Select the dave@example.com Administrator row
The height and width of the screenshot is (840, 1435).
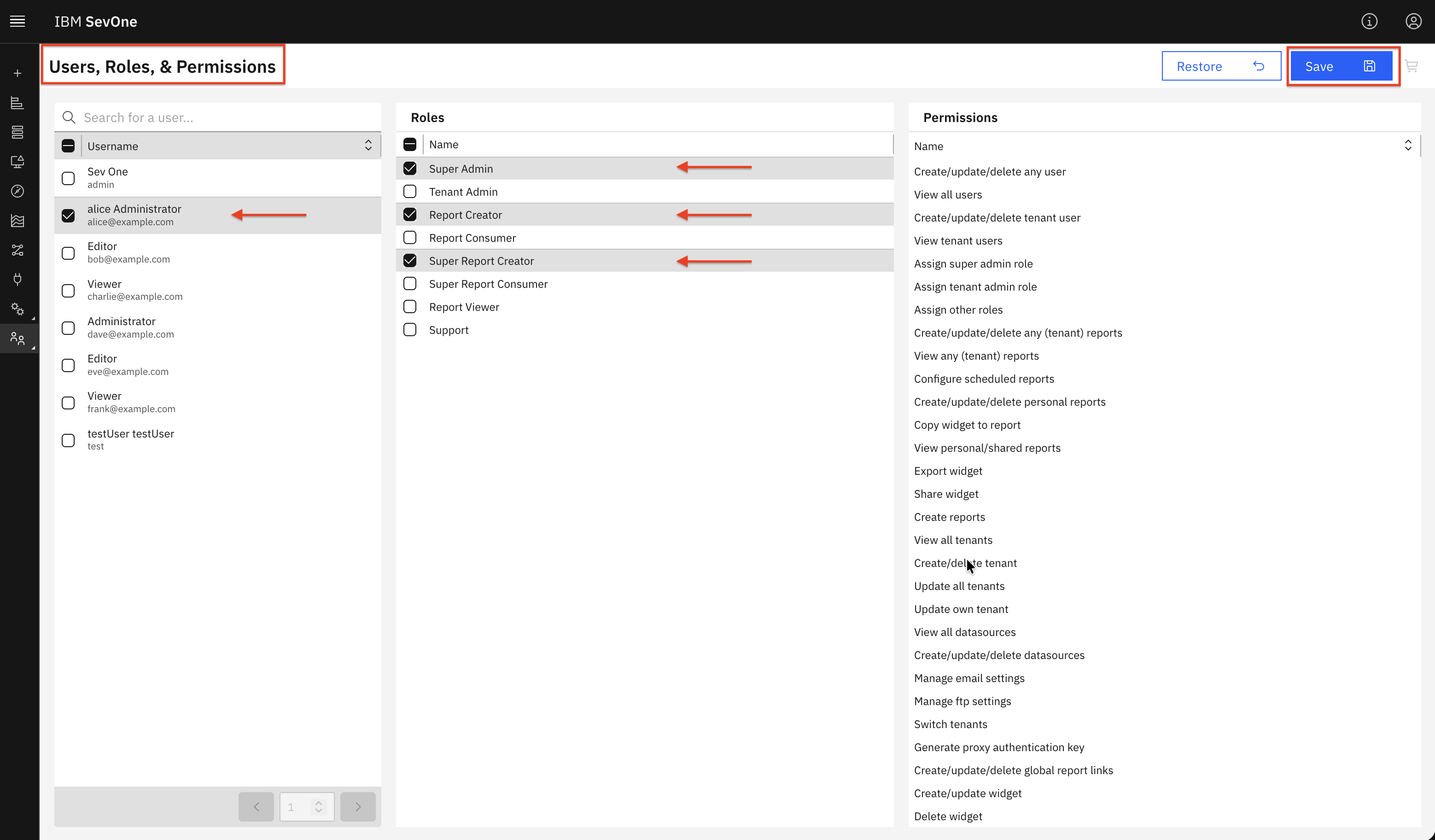(x=217, y=327)
